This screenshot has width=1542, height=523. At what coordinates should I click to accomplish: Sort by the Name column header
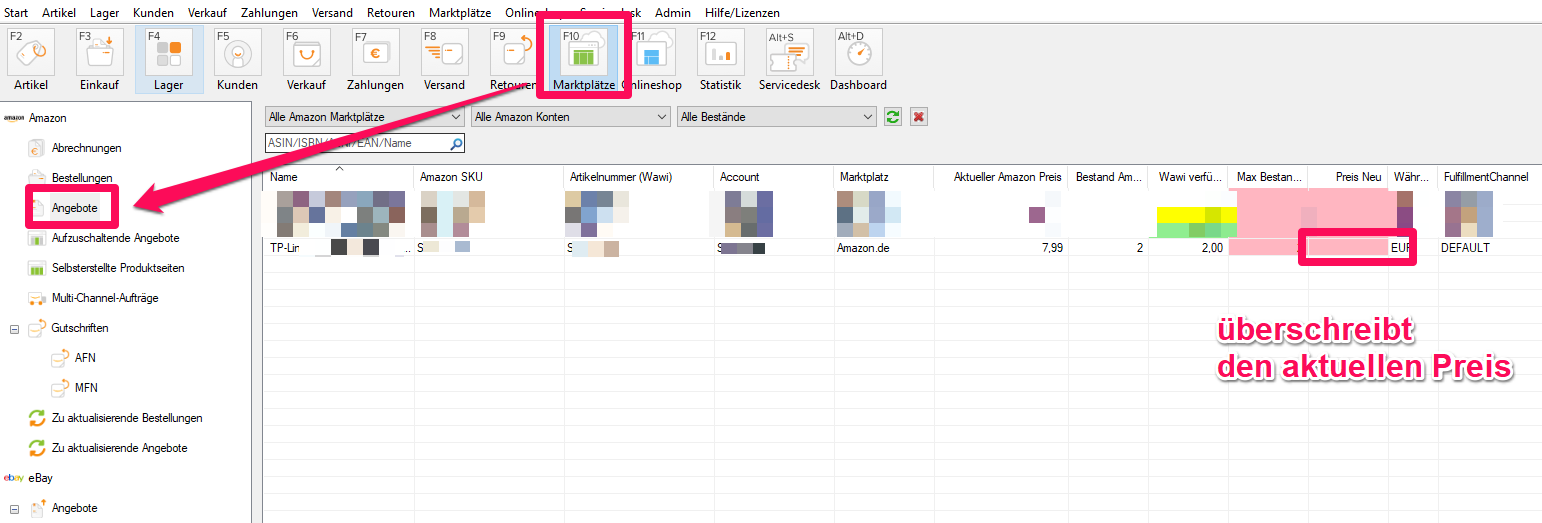[338, 177]
